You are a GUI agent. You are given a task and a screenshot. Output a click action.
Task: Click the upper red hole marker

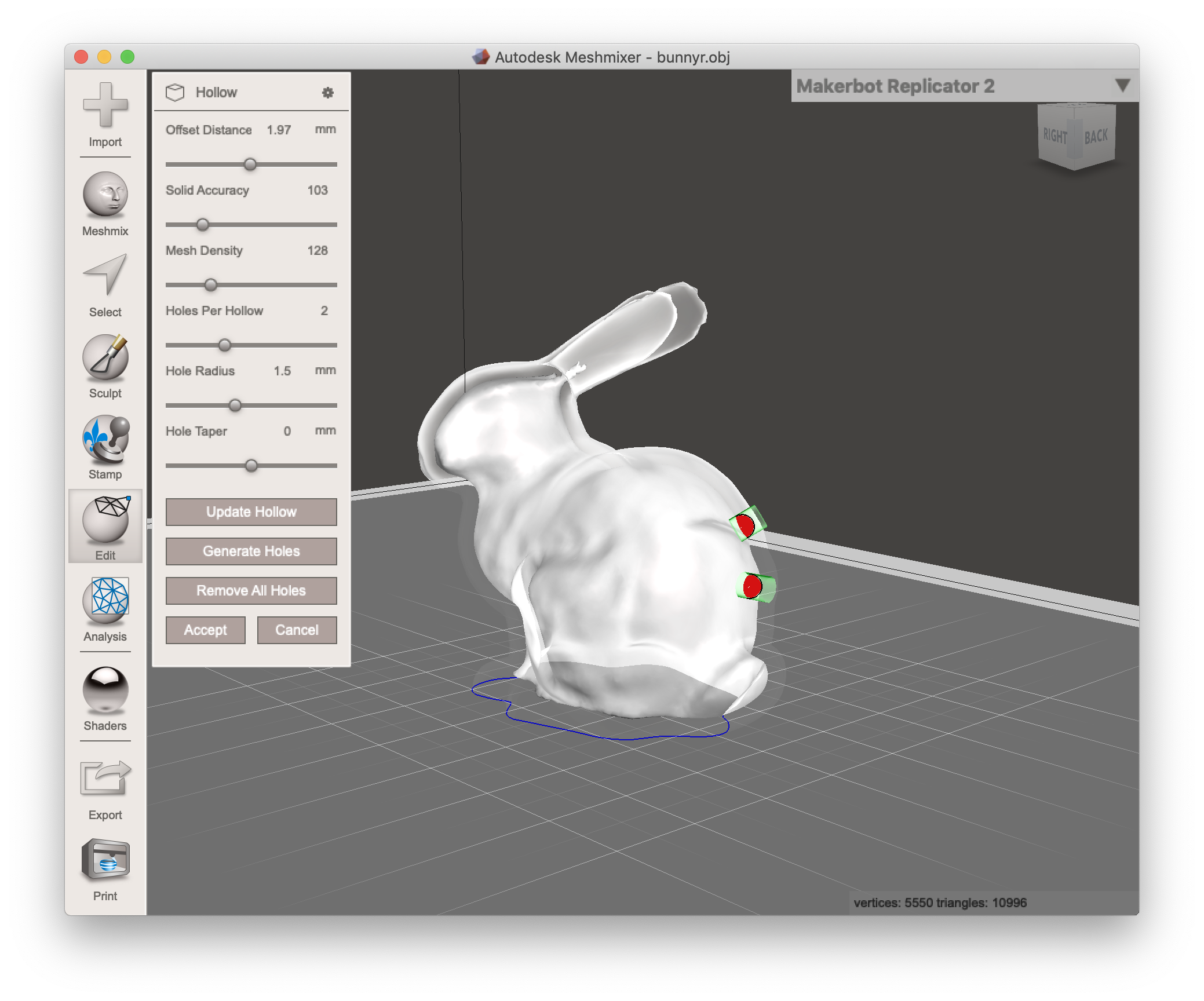[x=745, y=525]
